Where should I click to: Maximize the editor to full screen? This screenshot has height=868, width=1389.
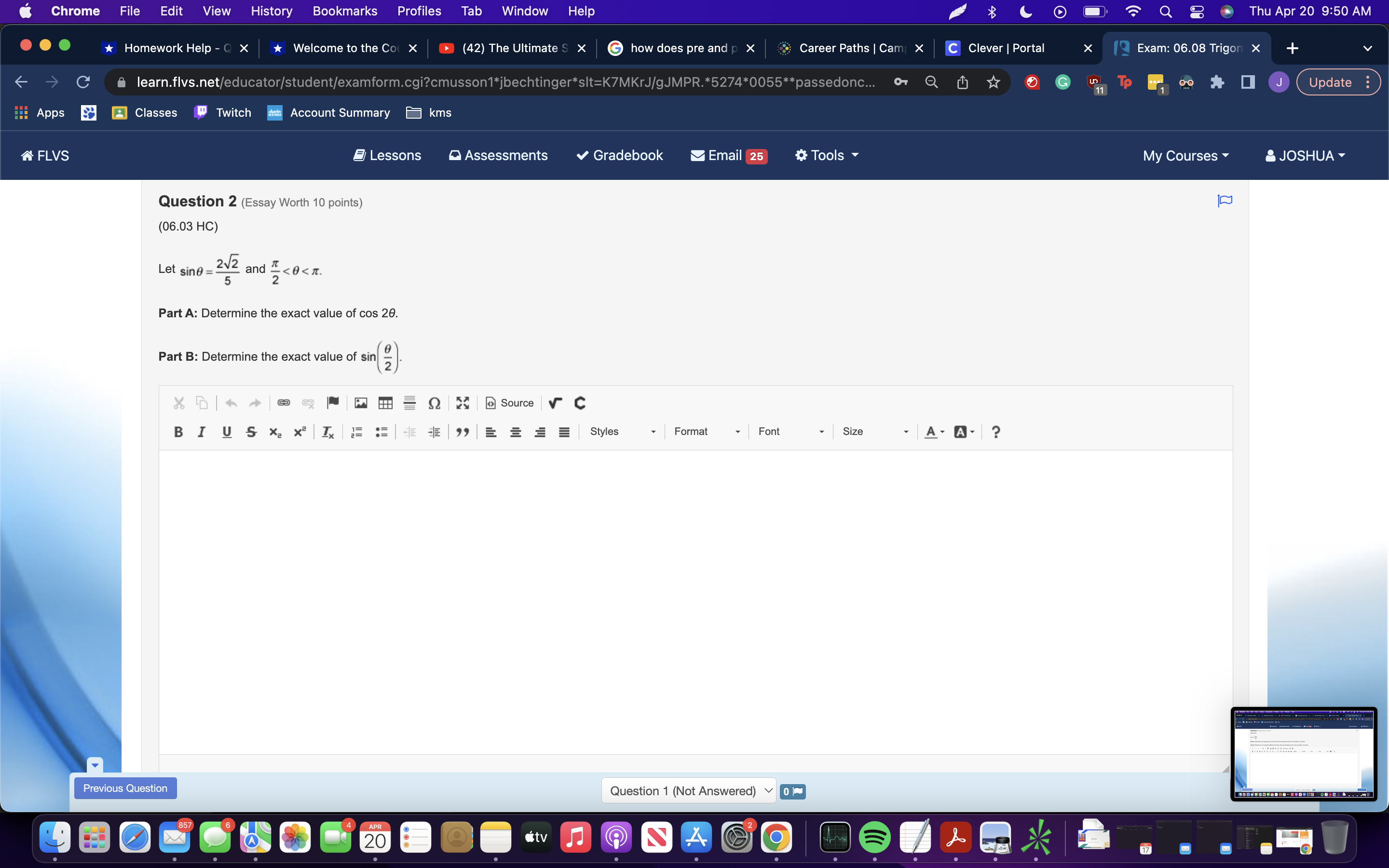click(x=463, y=403)
